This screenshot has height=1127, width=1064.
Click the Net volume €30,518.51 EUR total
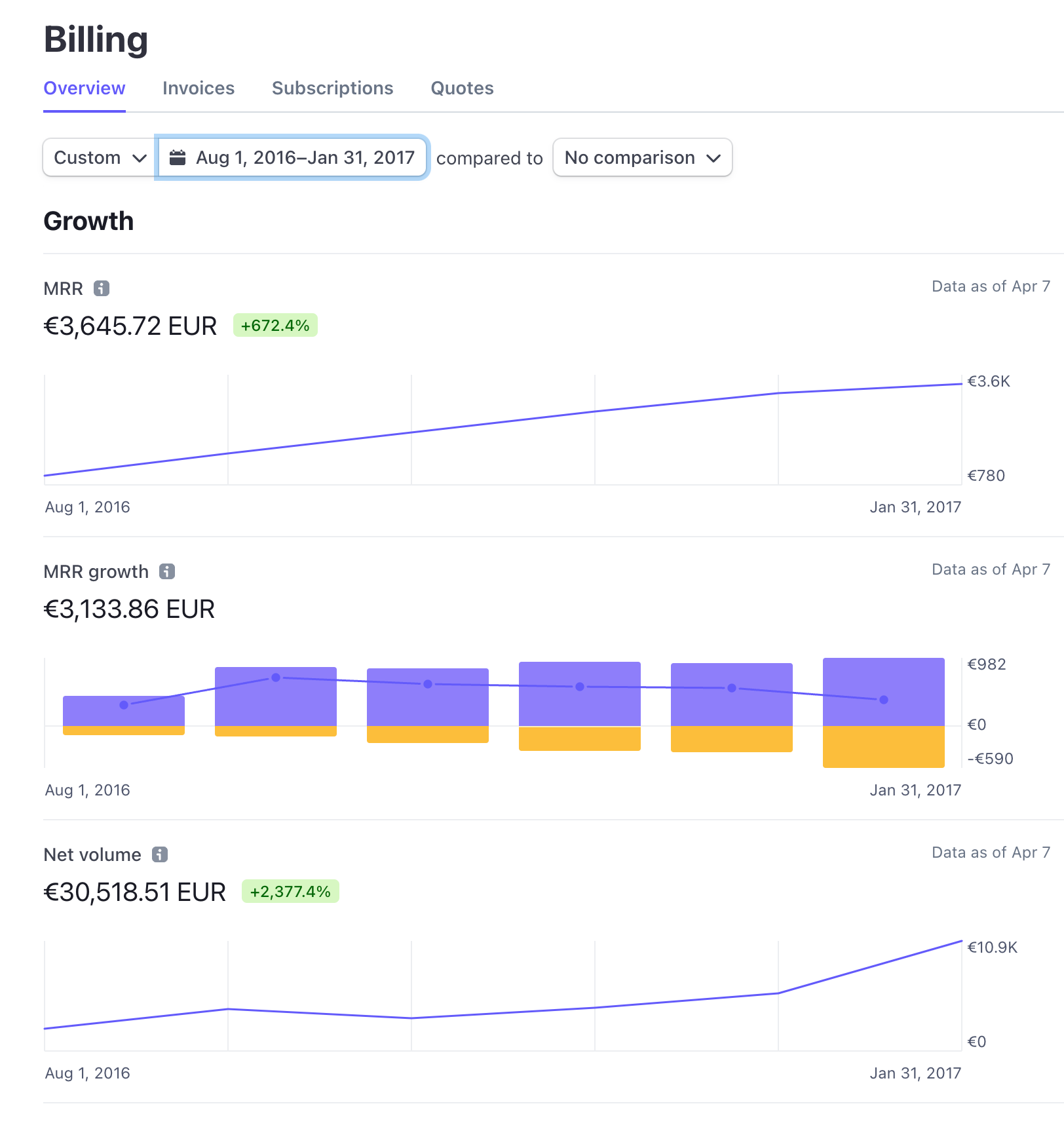pyautogui.click(x=135, y=892)
